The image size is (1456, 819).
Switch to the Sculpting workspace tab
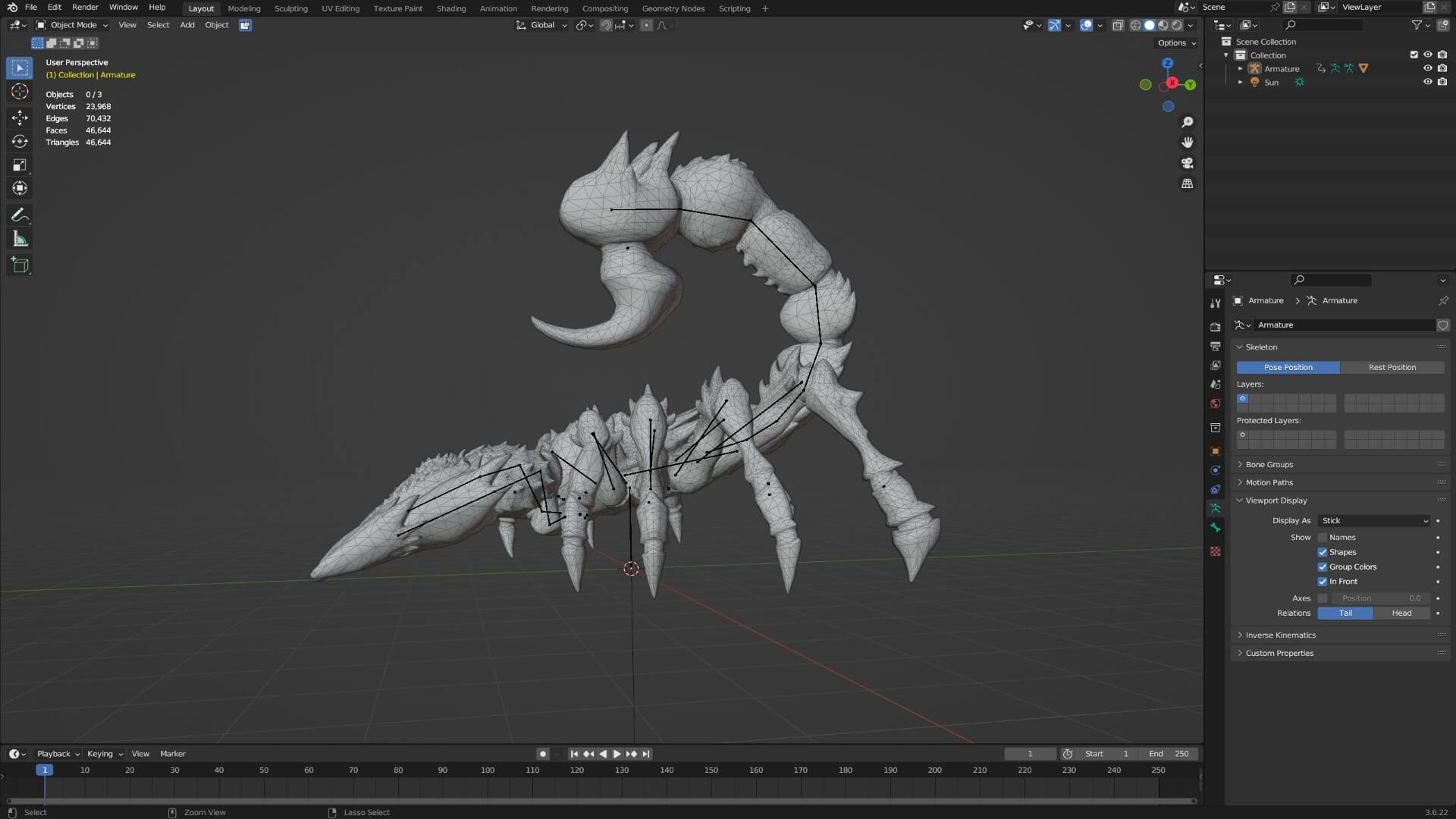(x=291, y=8)
